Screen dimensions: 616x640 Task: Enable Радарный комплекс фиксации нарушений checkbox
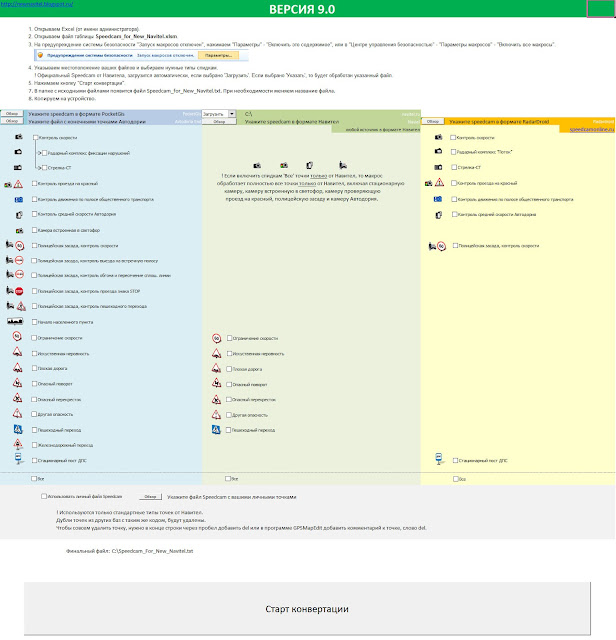44,153
